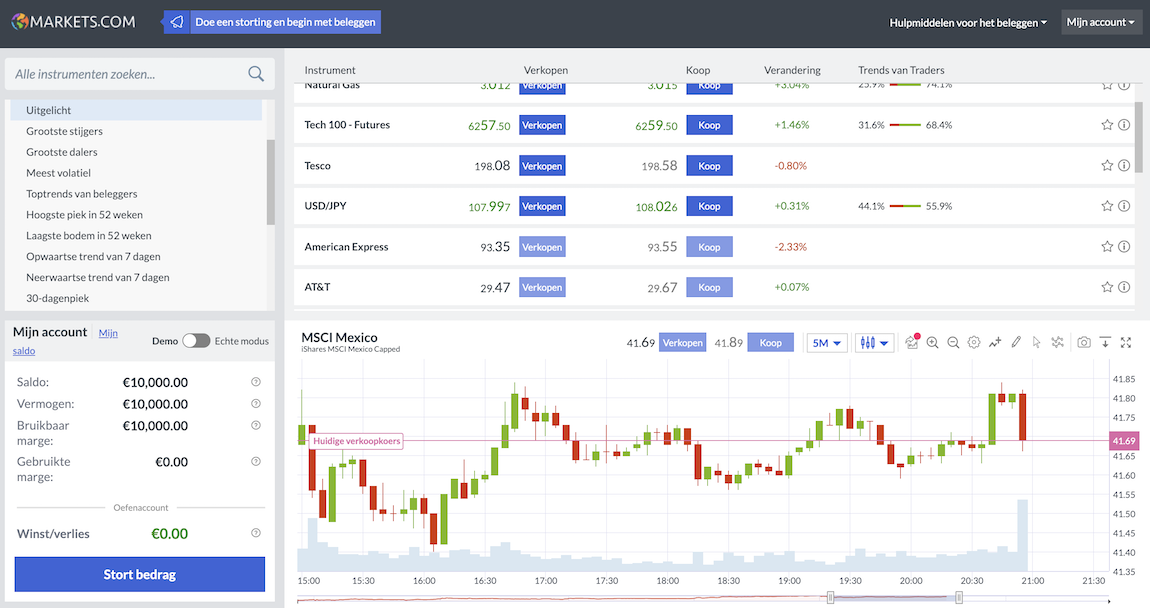Open chart settings gear
This screenshot has width=1150, height=608.
[x=974, y=343]
